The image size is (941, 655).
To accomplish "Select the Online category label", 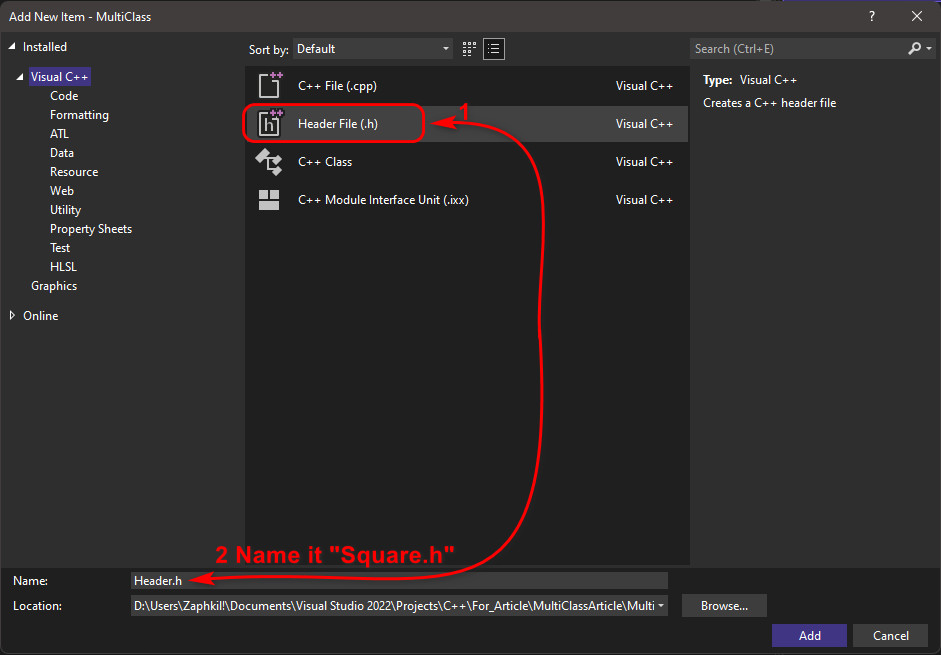I will [41, 315].
